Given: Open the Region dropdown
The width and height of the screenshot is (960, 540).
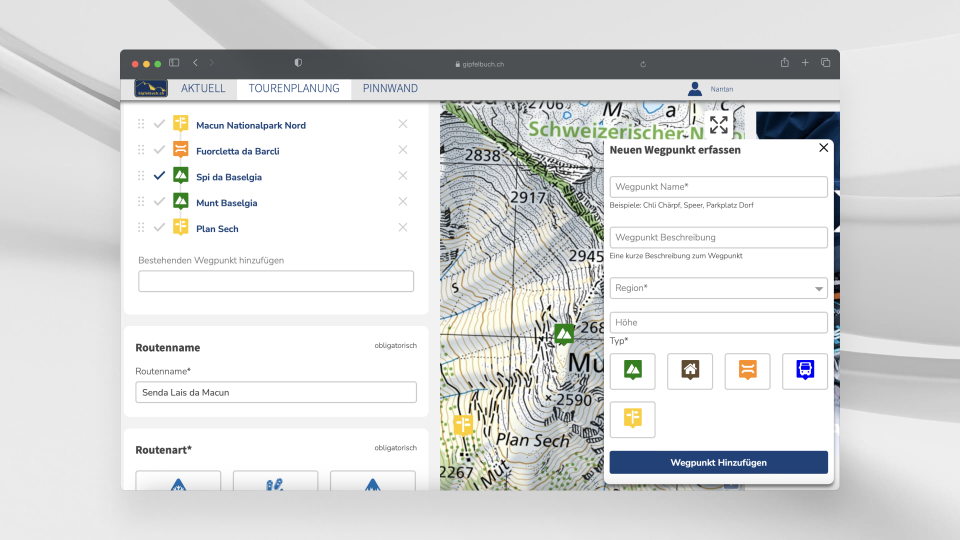Looking at the screenshot, I should [718, 288].
